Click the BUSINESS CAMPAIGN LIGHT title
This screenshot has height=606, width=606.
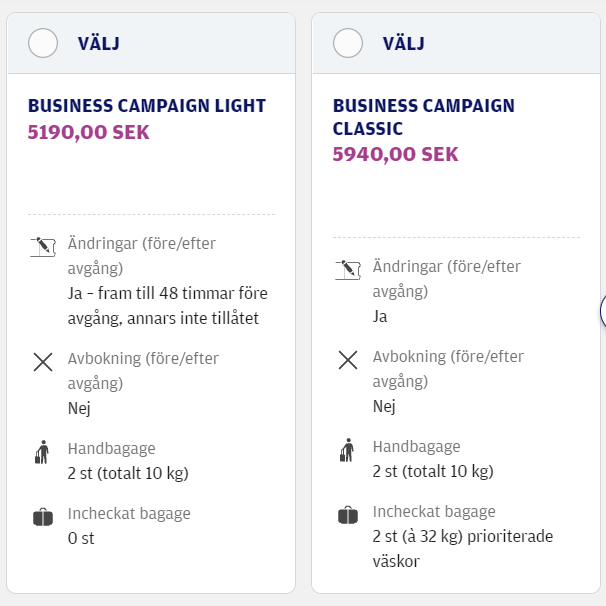tap(147, 105)
